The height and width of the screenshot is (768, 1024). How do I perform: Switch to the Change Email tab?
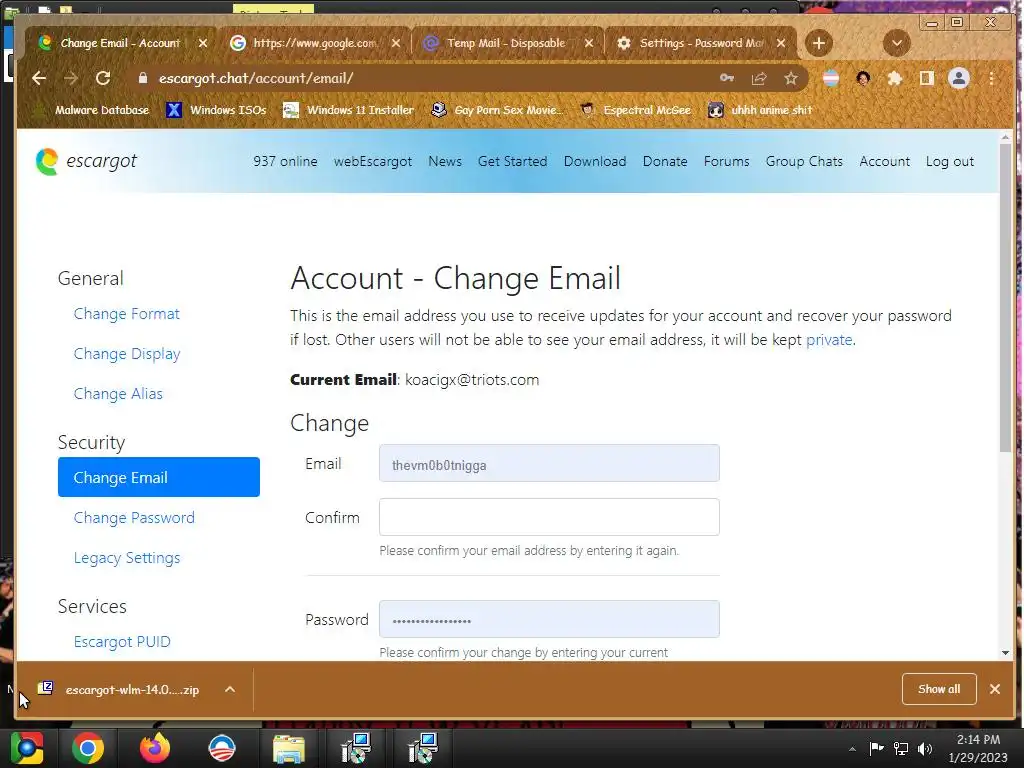pyautogui.click(x=120, y=43)
